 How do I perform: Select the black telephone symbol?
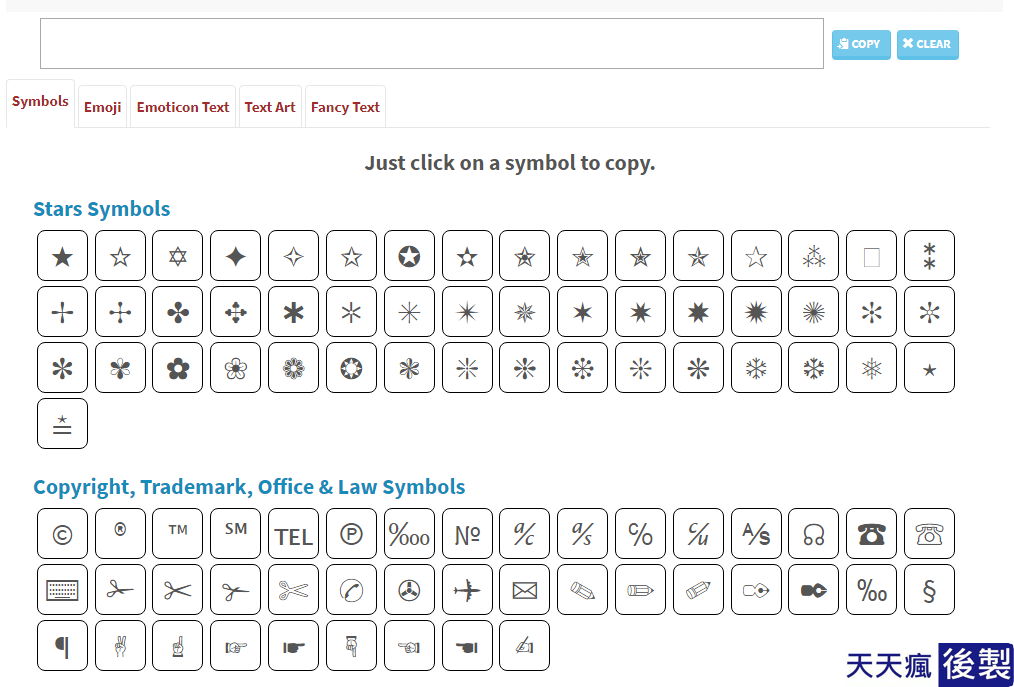click(x=871, y=534)
